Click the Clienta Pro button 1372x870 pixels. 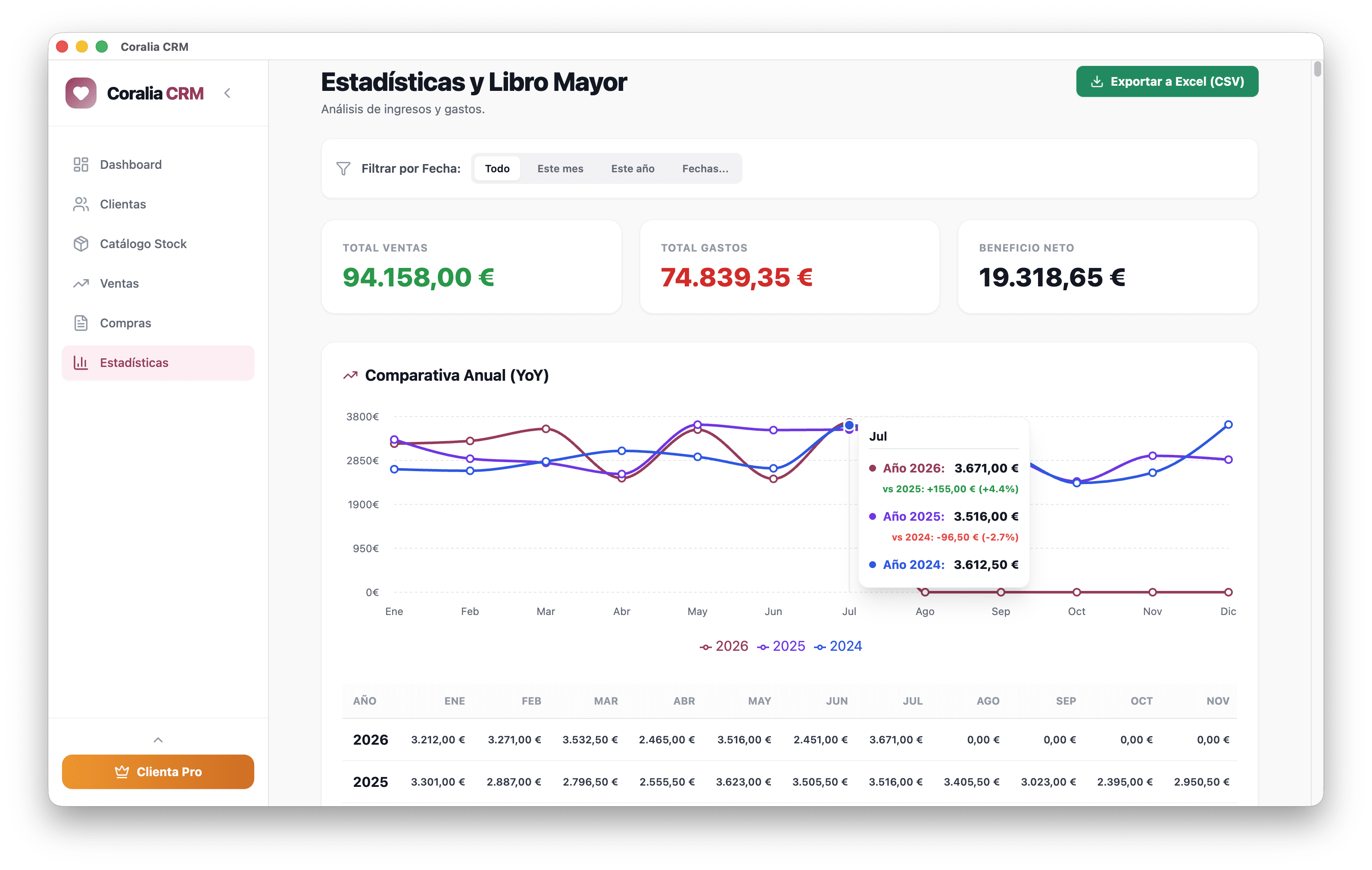point(158,771)
